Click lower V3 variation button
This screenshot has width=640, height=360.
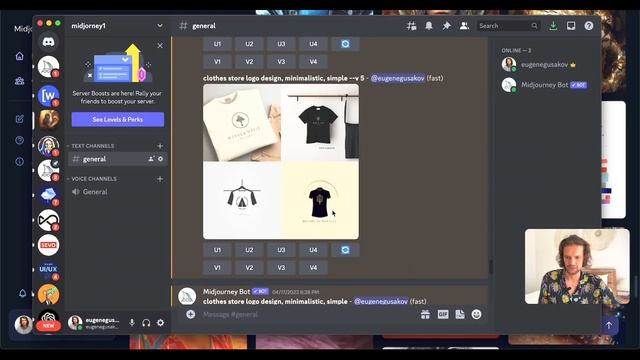pyautogui.click(x=281, y=268)
